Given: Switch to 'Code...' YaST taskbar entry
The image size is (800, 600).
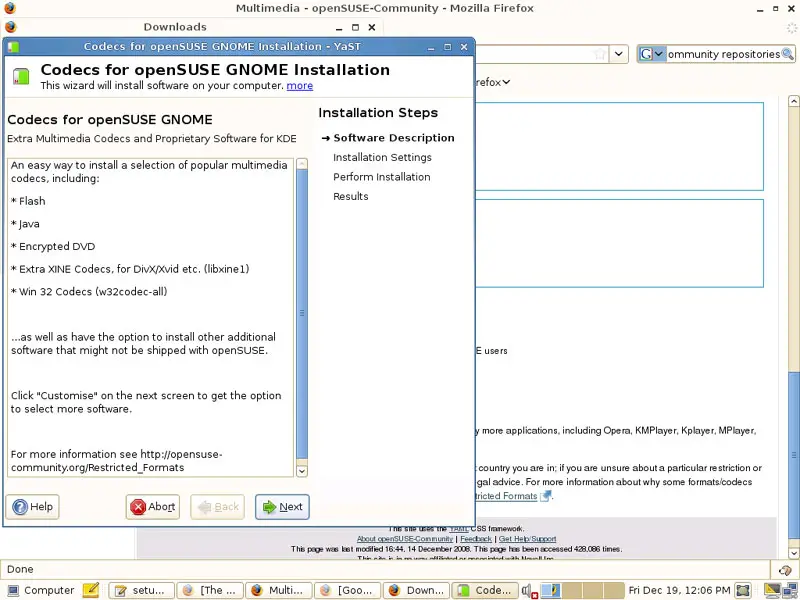Looking at the screenshot, I should click(x=485, y=590).
